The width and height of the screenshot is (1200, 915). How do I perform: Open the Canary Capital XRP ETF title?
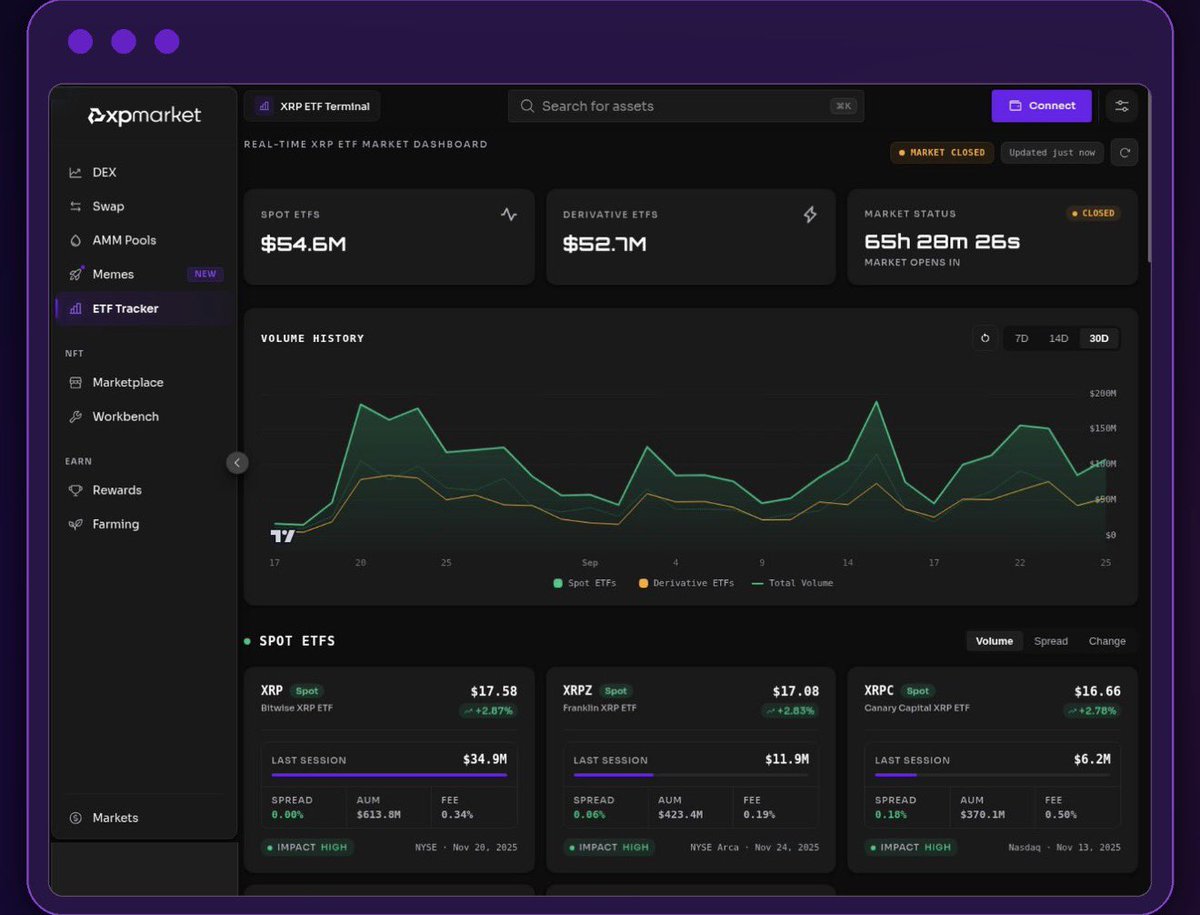pos(917,708)
